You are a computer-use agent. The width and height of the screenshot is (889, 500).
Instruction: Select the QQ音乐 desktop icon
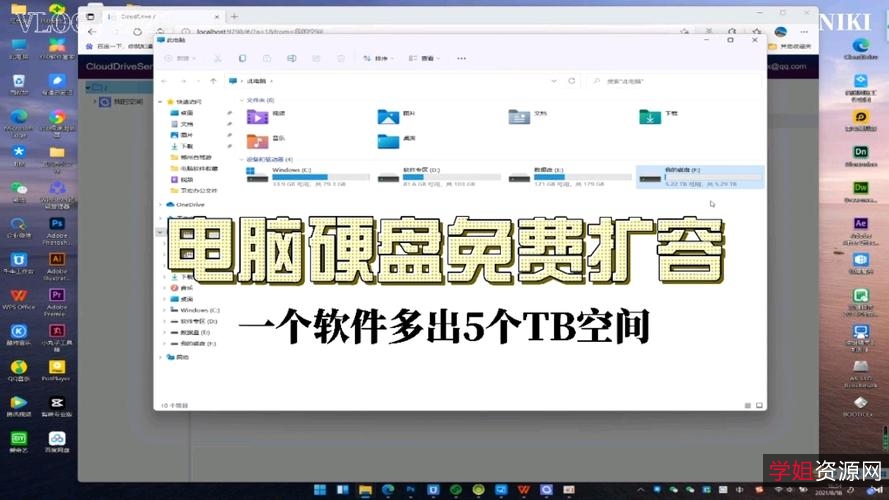pyautogui.click(x=19, y=371)
